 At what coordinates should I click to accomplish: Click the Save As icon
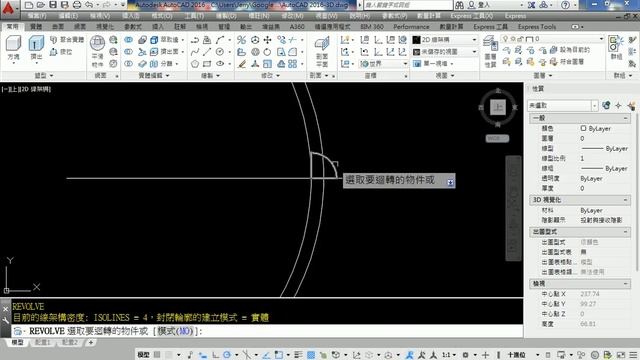tap(64, 5)
